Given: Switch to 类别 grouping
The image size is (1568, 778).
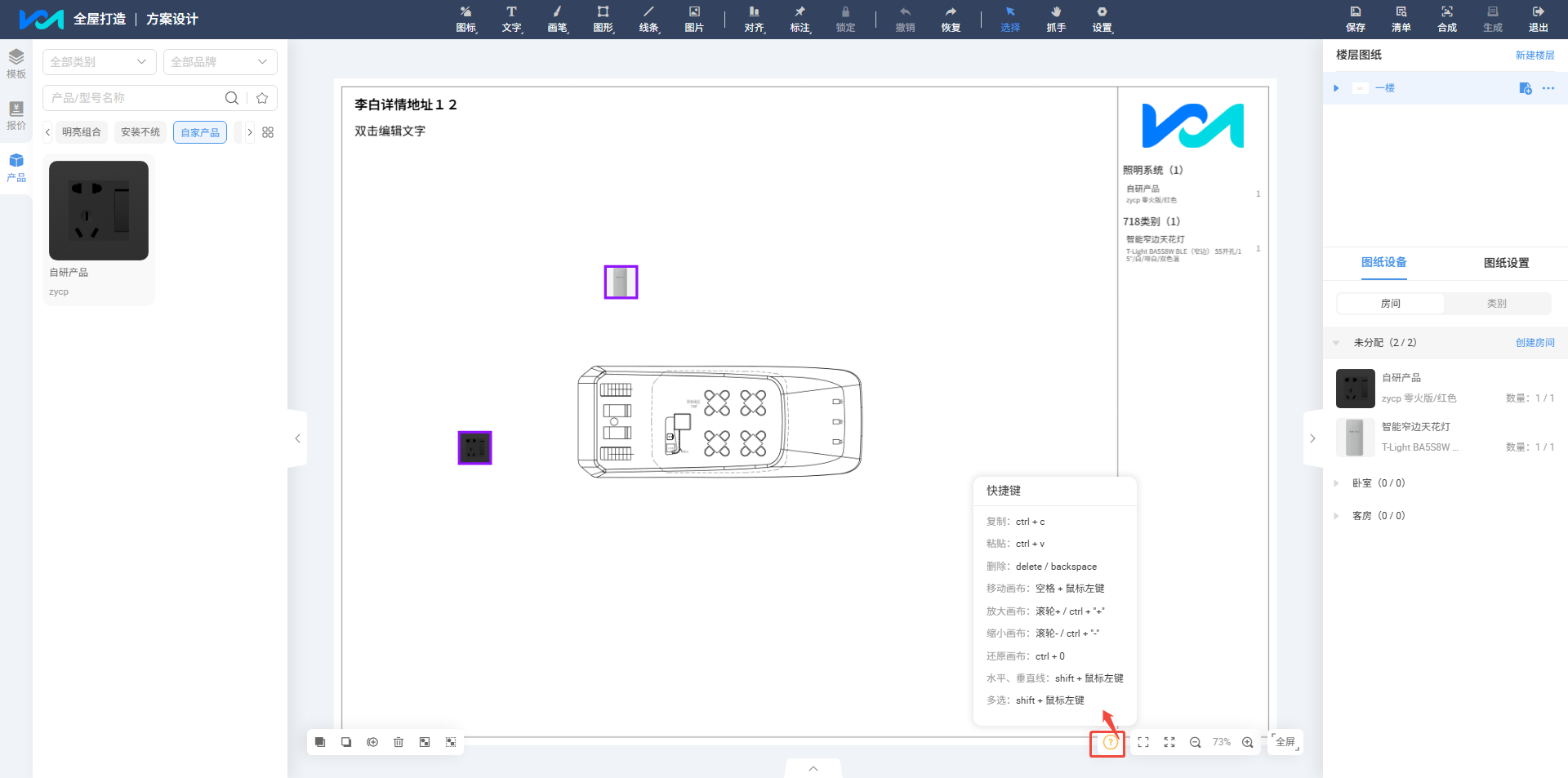Looking at the screenshot, I should pos(1497,304).
